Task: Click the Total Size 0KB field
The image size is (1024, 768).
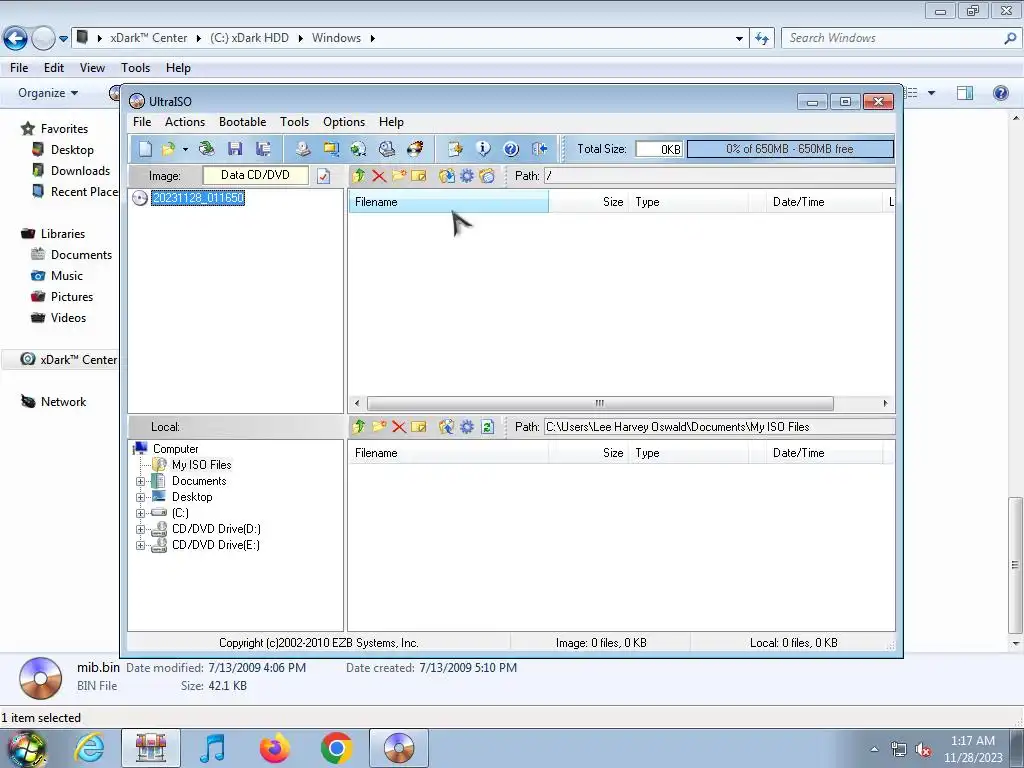Action: pyautogui.click(x=659, y=149)
